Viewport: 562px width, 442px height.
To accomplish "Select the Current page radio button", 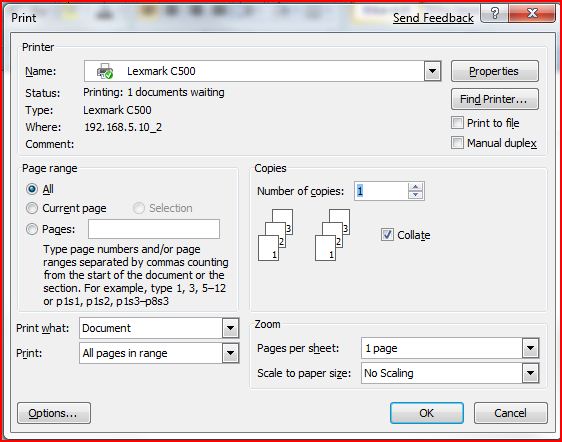I will tap(32, 208).
